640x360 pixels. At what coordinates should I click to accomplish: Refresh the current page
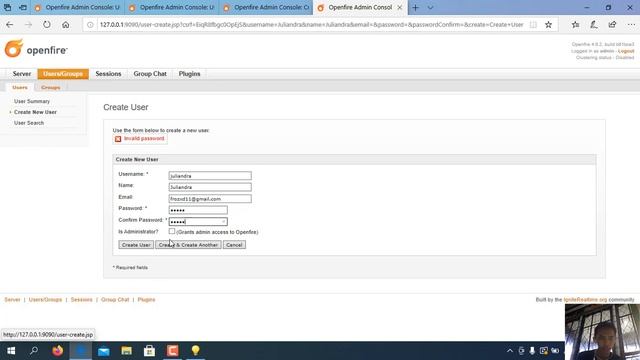coord(47,24)
